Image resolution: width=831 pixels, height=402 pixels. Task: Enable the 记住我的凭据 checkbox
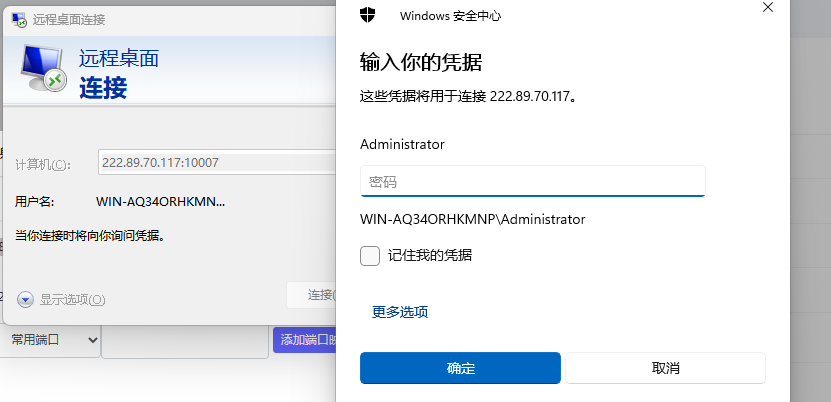click(370, 256)
